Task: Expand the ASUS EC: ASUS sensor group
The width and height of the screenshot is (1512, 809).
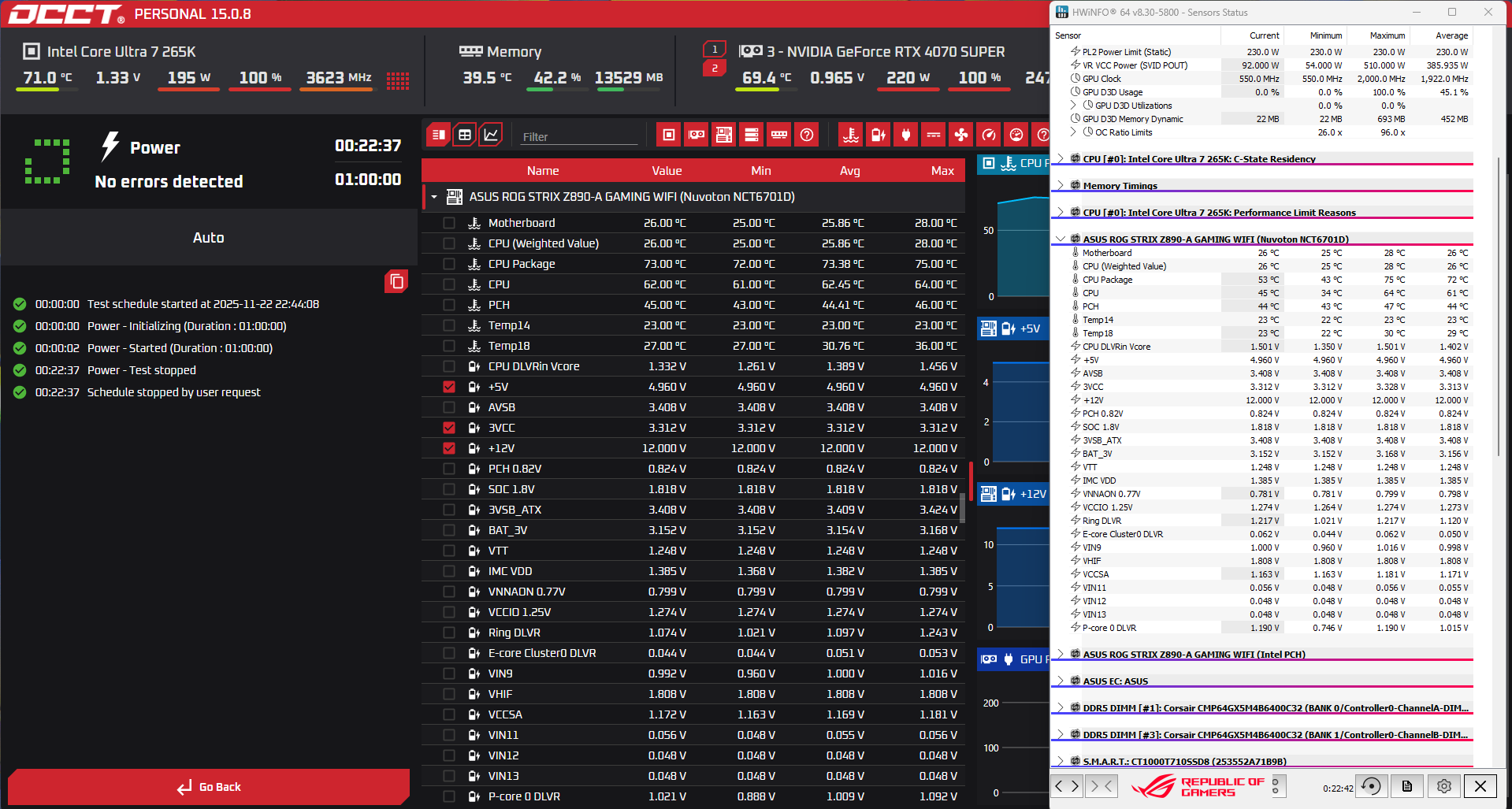Action: pyautogui.click(x=1061, y=681)
